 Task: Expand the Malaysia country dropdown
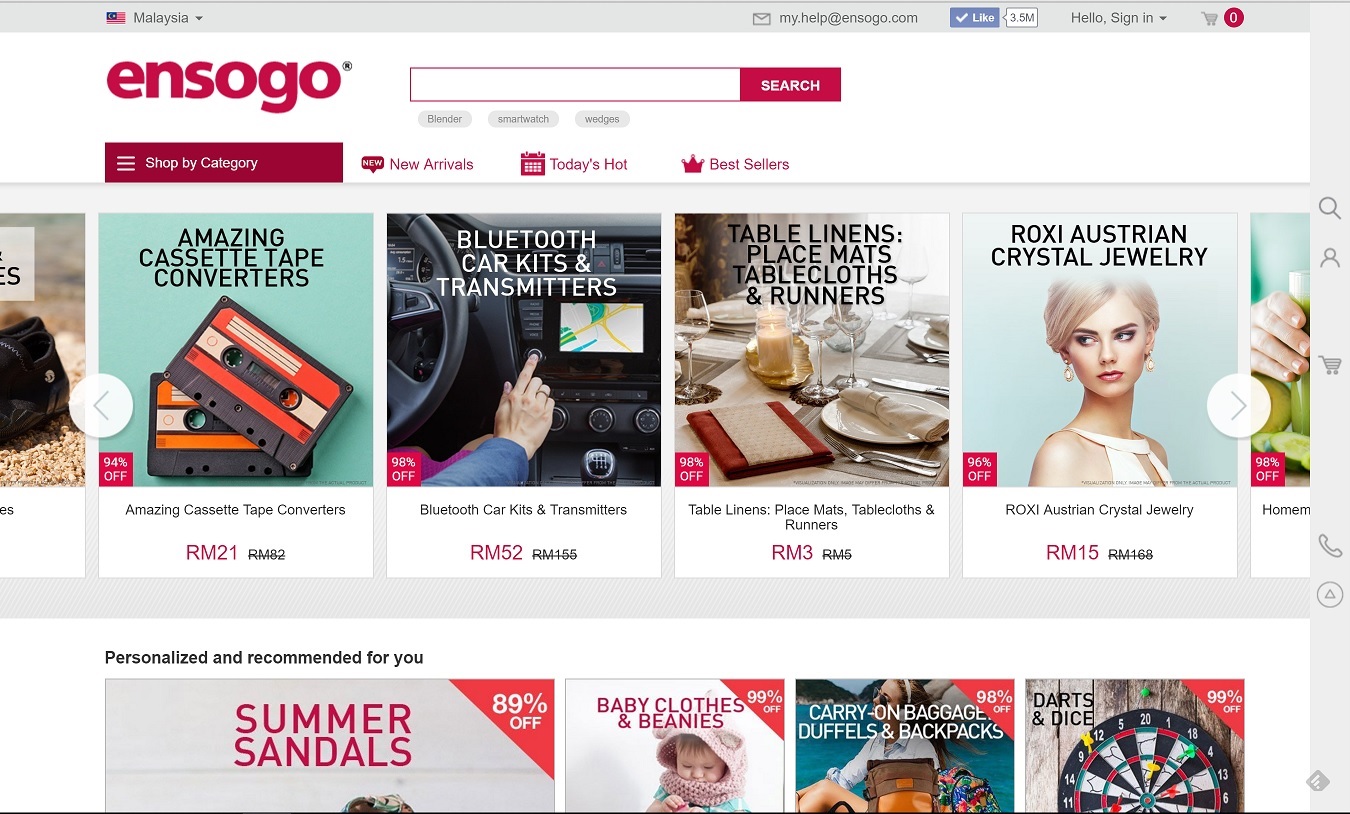pos(155,18)
